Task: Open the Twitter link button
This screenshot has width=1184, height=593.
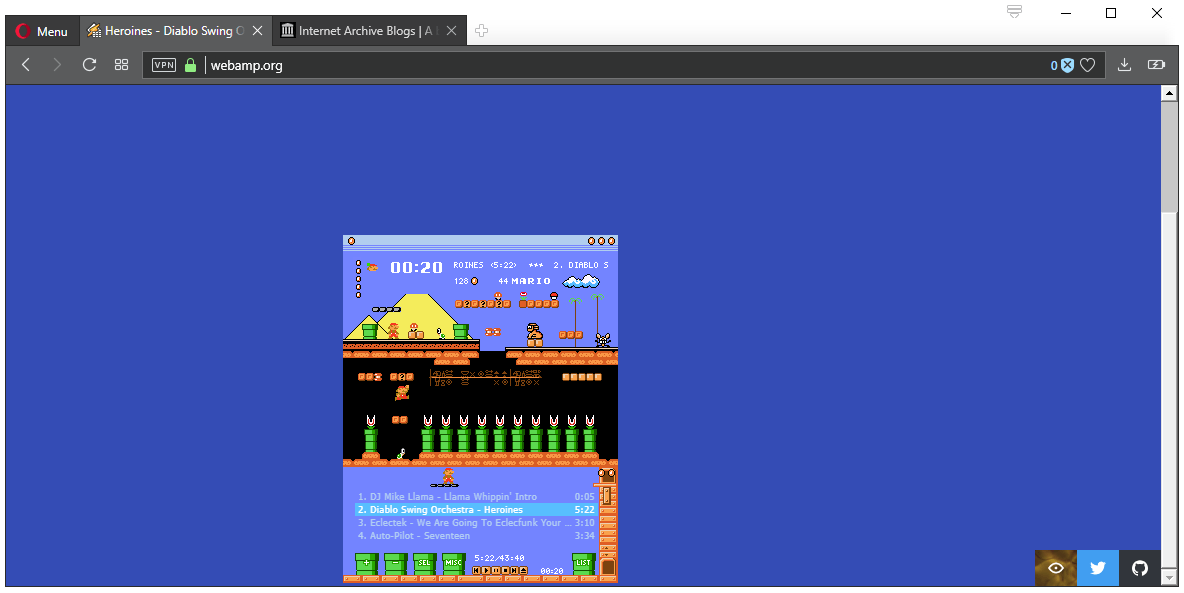Action: tap(1098, 568)
